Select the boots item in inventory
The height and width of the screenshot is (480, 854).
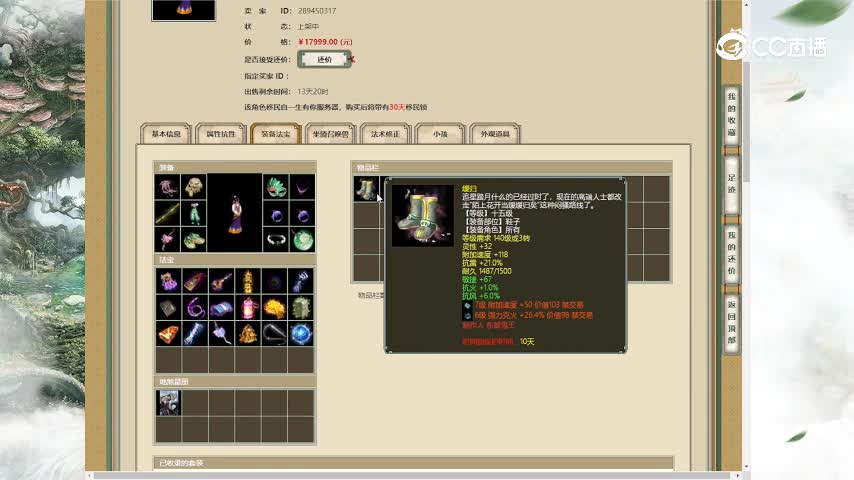[x=366, y=189]
